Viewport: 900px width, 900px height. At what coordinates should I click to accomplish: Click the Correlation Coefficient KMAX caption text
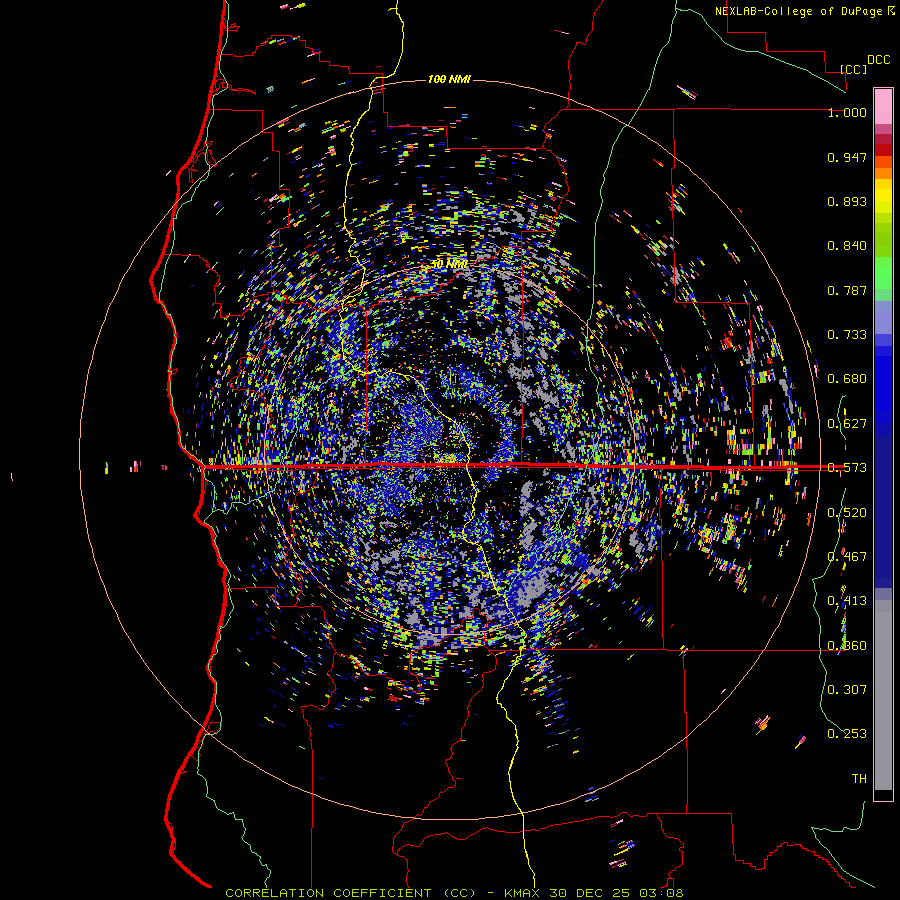tap(454, 893)
